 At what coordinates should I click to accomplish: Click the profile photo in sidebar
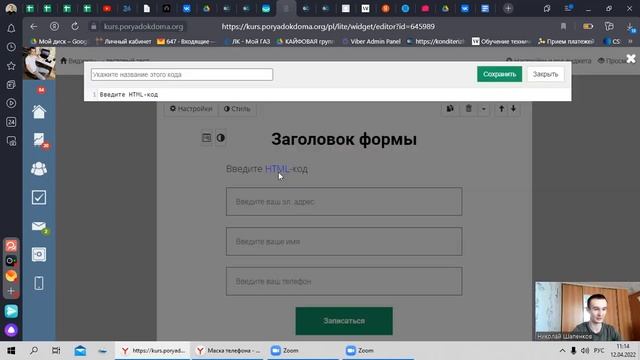point(40,63)
